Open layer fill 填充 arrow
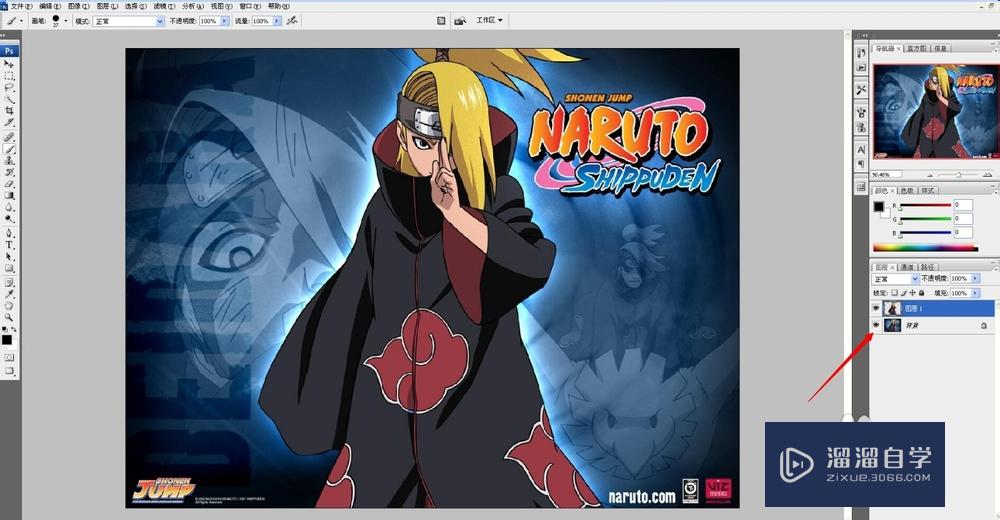 975,293
